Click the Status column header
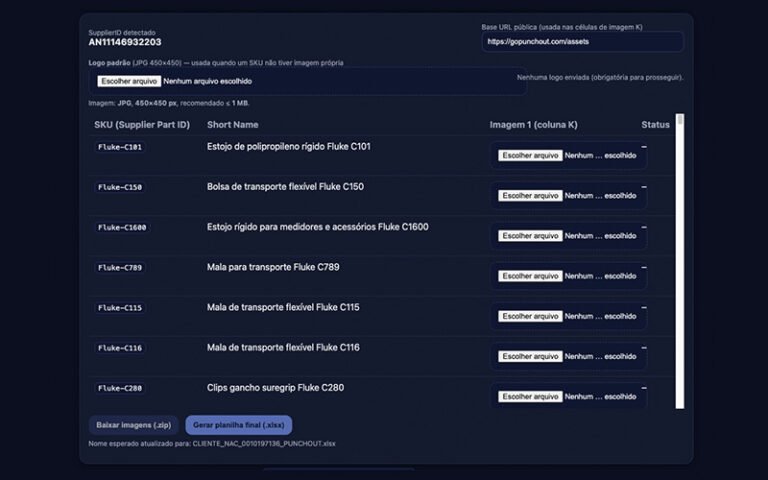The image size is (768, 480). click(655, 125)
